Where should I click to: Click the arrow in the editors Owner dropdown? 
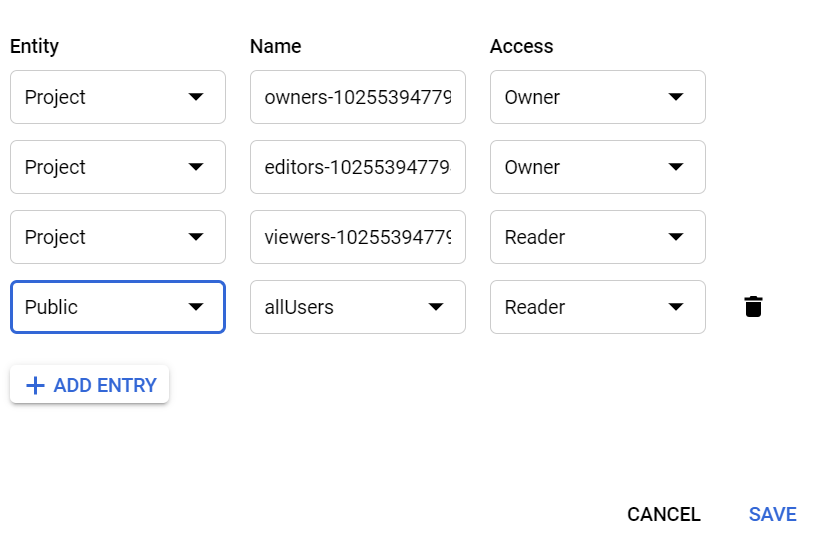[676, 167]
